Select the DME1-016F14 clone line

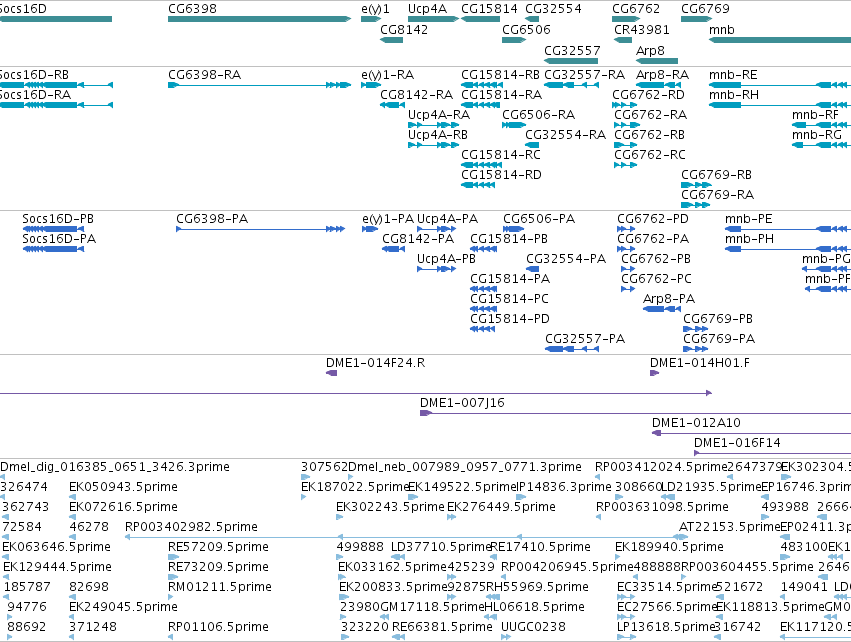(x=773, y=453)
